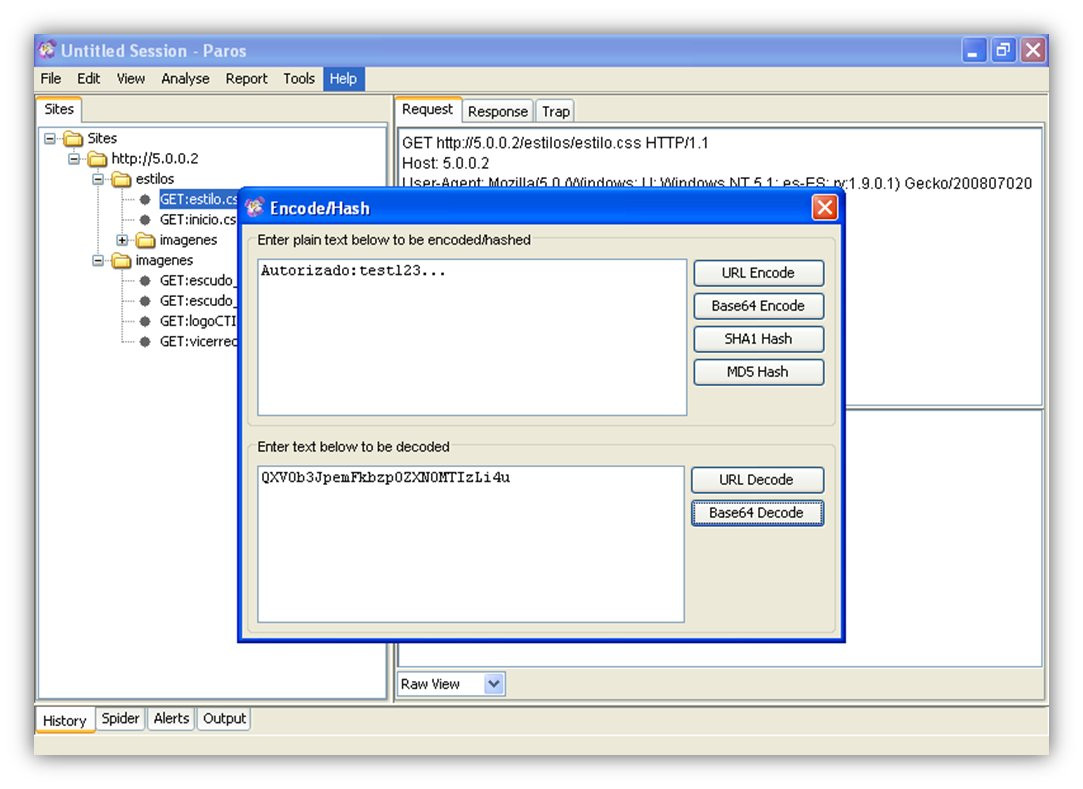Viewport: 1083px width, 789px height.
Task: Click inside the plain text encode field
Action: pos(472,337)
